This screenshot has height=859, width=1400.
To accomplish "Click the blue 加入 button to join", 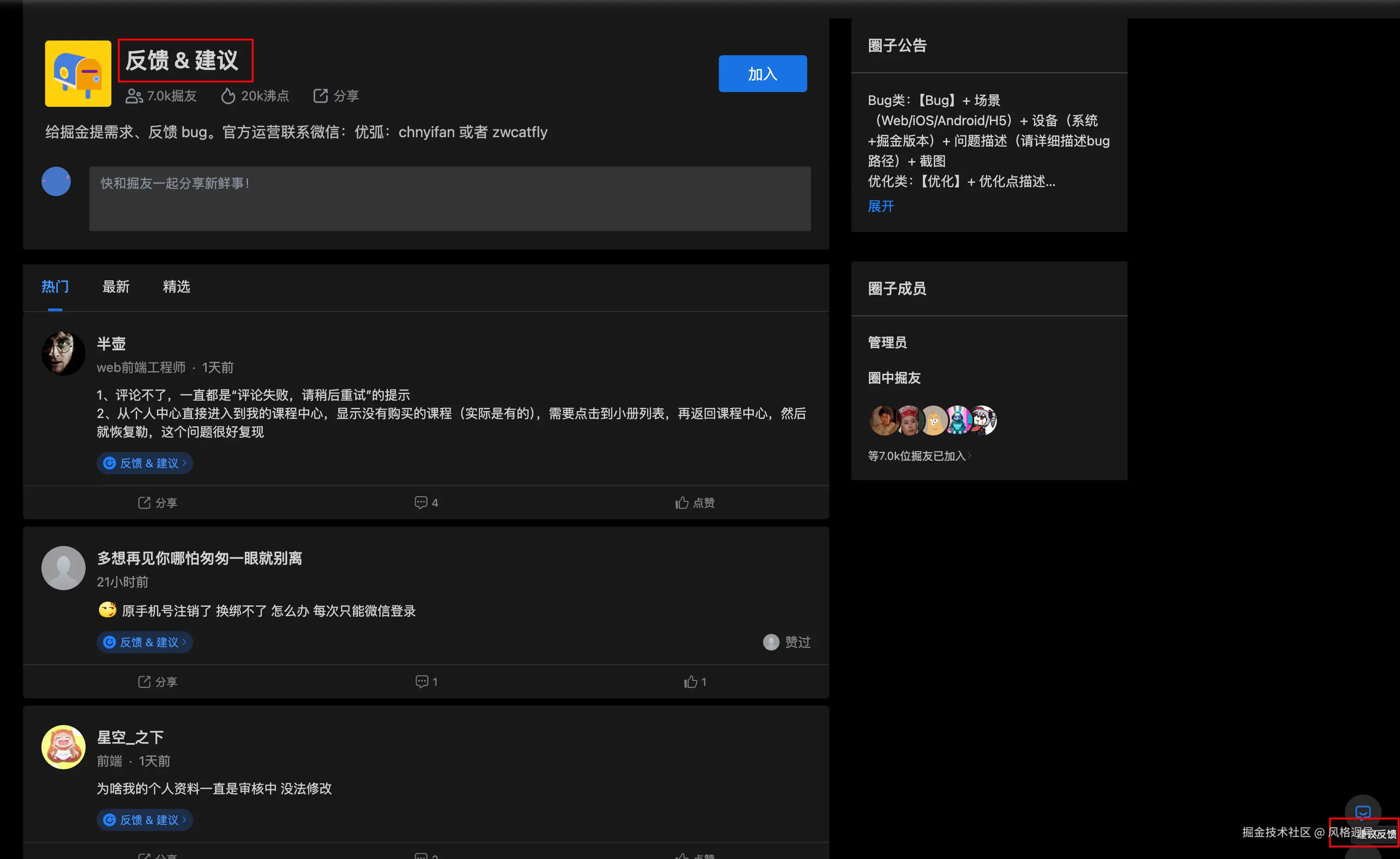I will (762, 73).
